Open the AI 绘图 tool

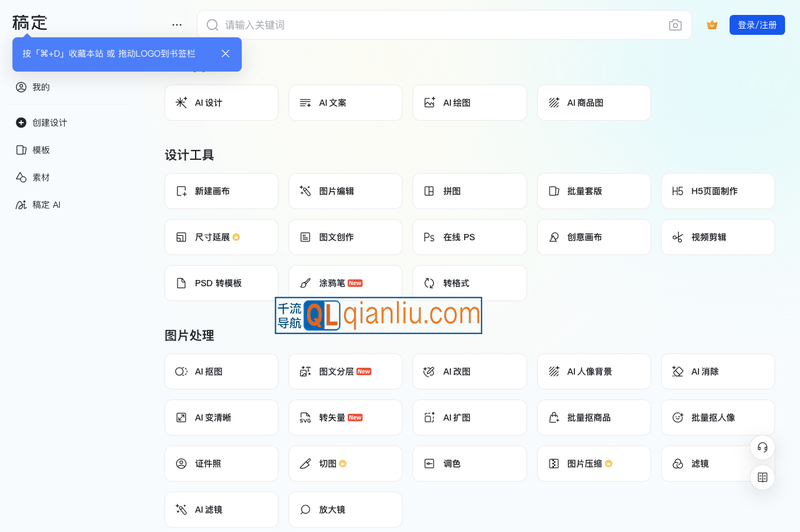tap(469, 103)
